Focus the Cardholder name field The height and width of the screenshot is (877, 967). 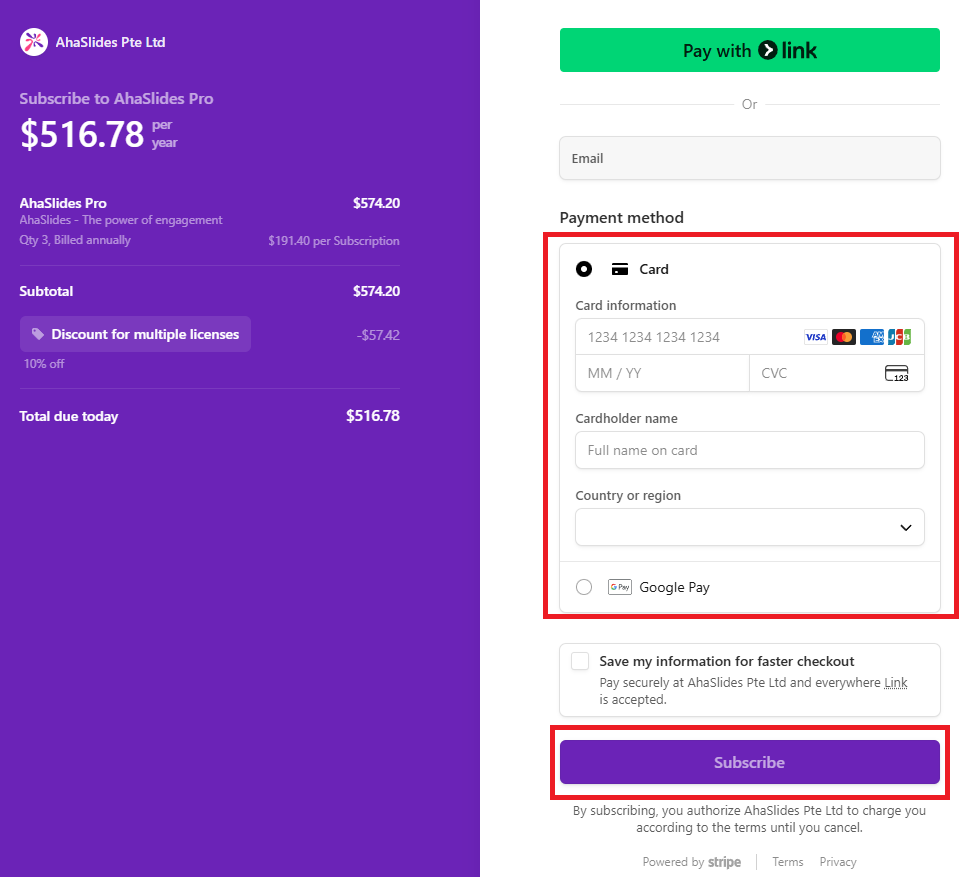(750, 450)
